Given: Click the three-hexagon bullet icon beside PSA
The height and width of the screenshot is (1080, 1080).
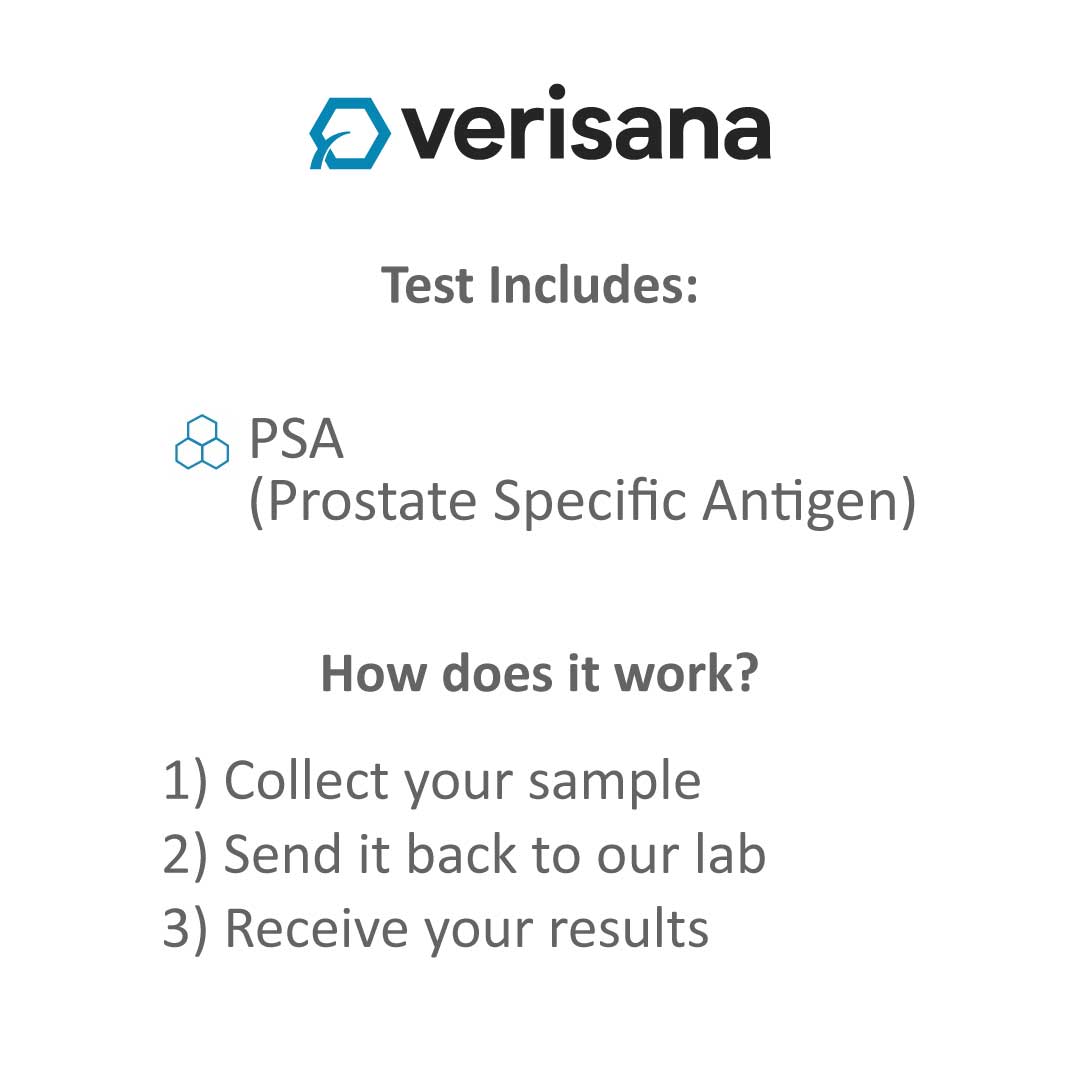Looking at the screenshot, I should coord(202,442).
